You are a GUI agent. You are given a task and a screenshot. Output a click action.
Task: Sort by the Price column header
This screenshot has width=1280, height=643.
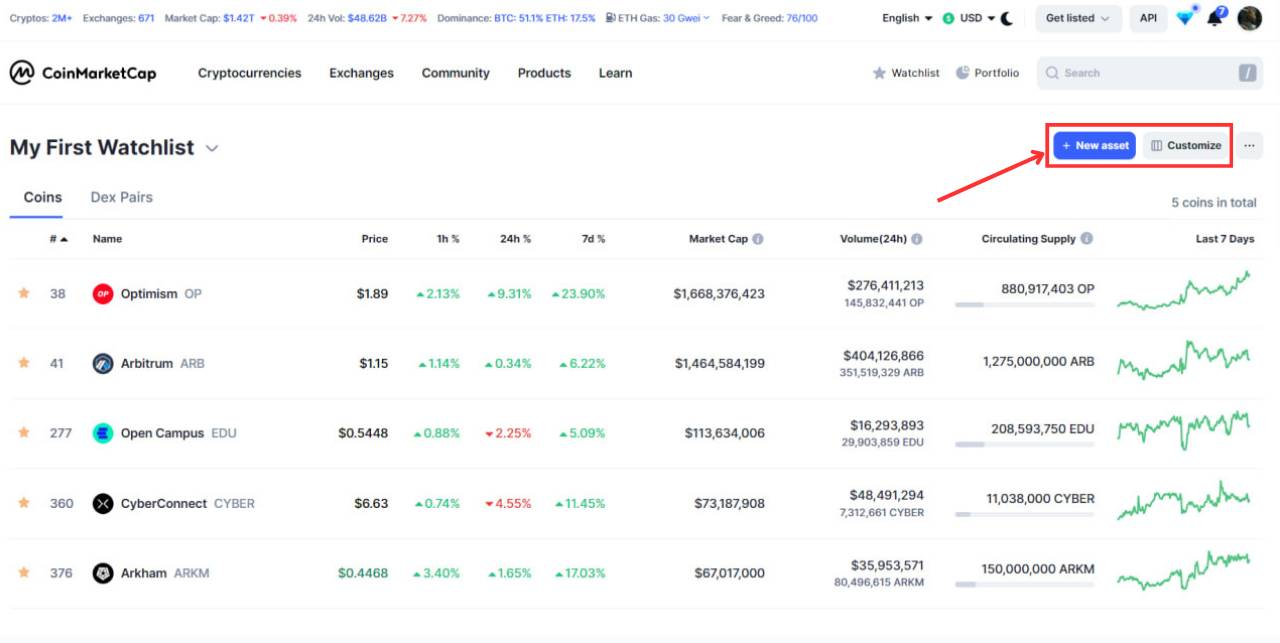click(x=374, y=239)
